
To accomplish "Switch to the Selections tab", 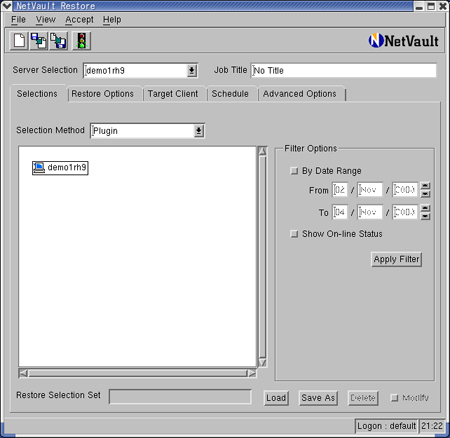I will 37,94.
